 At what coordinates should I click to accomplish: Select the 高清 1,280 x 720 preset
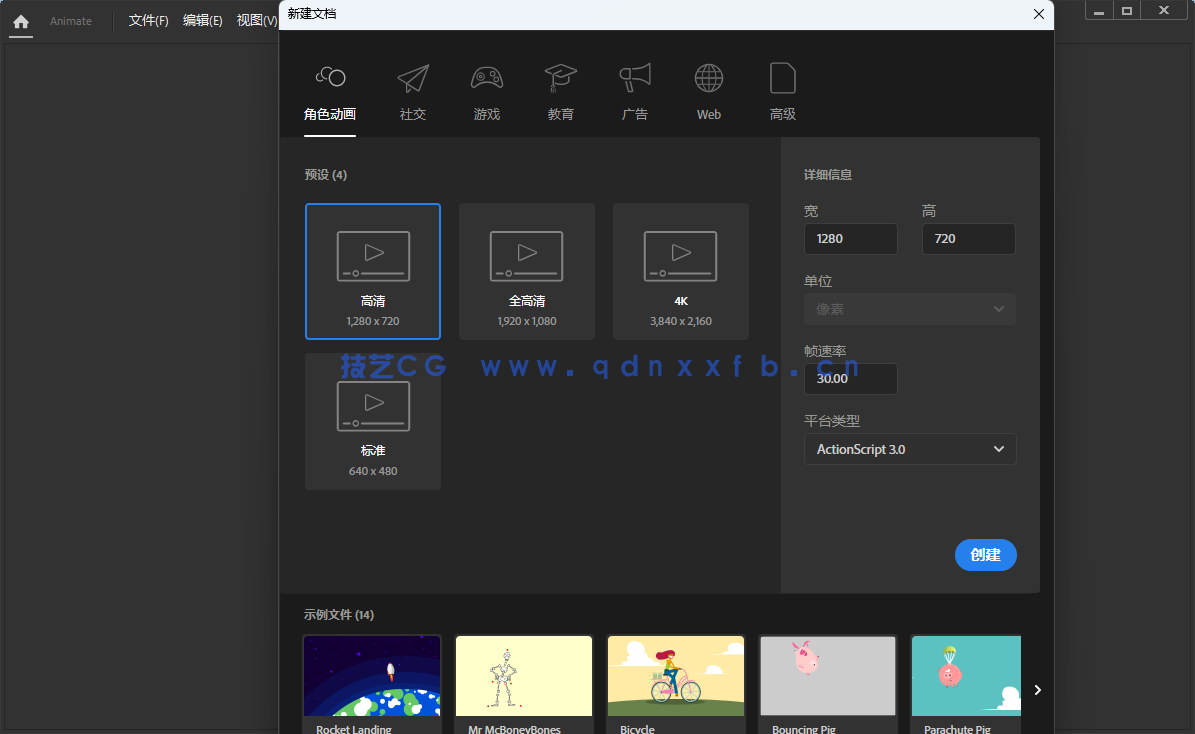372,271
